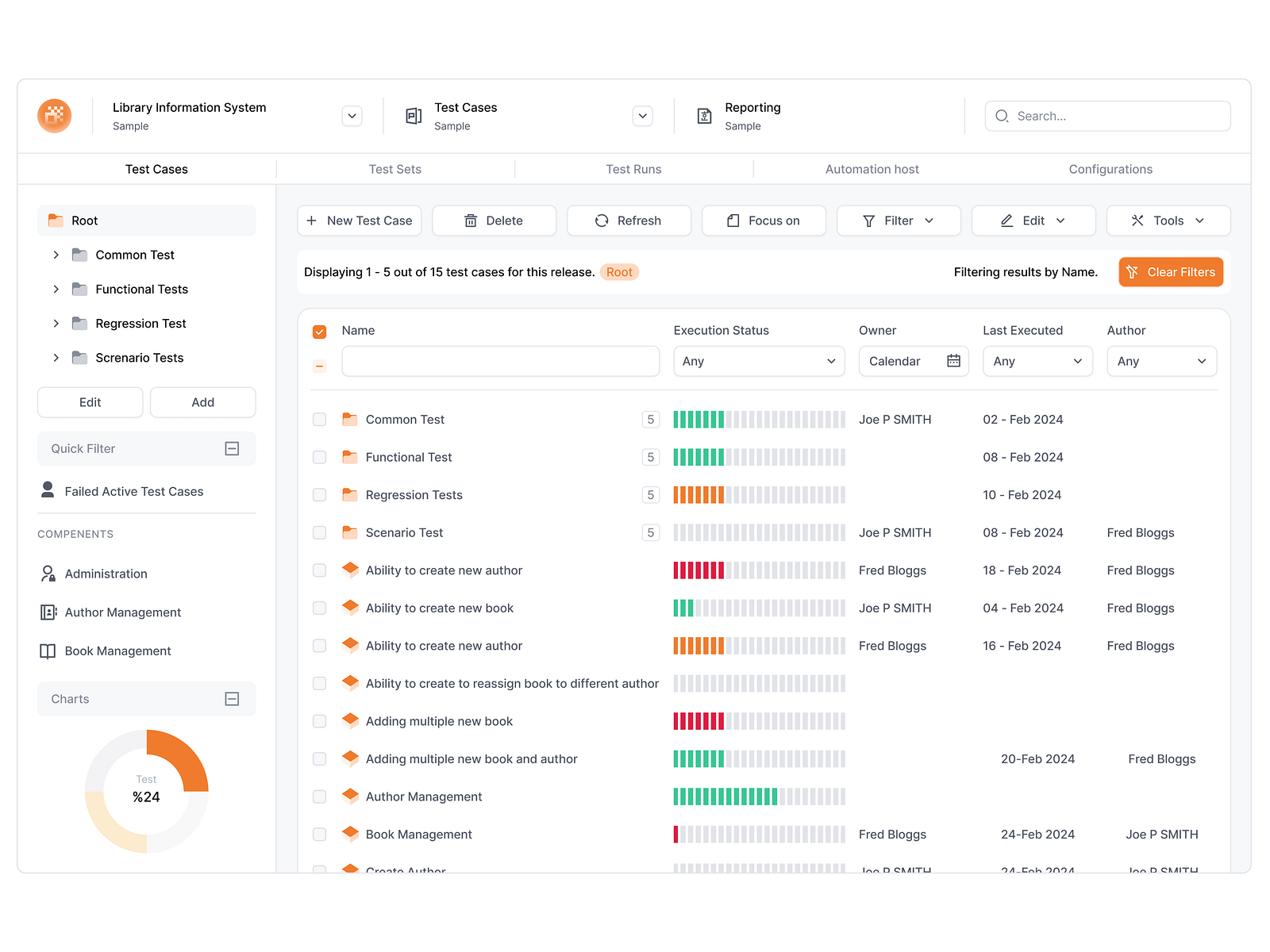Open the calendar picker for Last Executed filter

(955, 361)
